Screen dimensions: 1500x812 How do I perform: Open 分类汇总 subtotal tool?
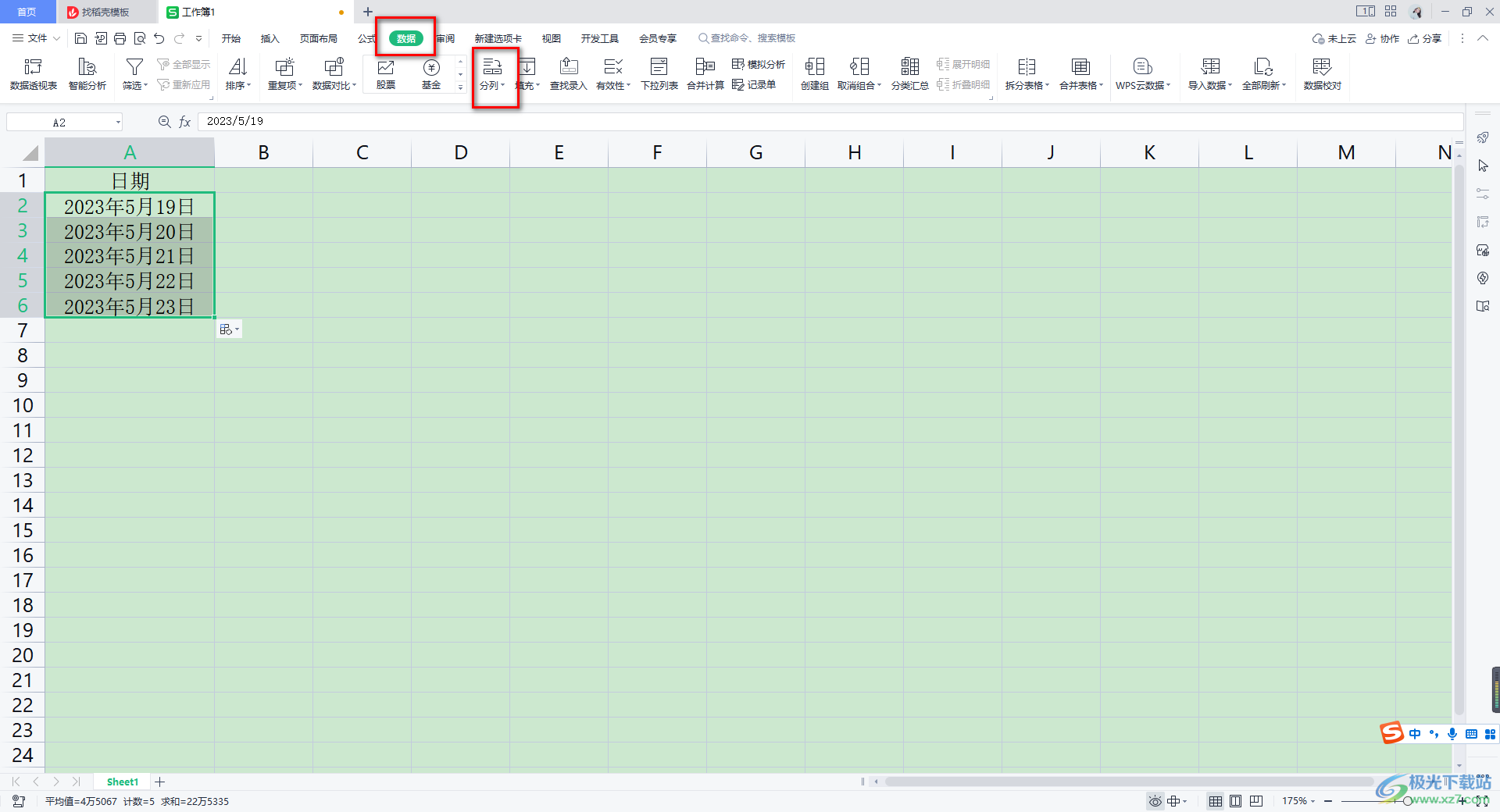[x=910, y=74]
